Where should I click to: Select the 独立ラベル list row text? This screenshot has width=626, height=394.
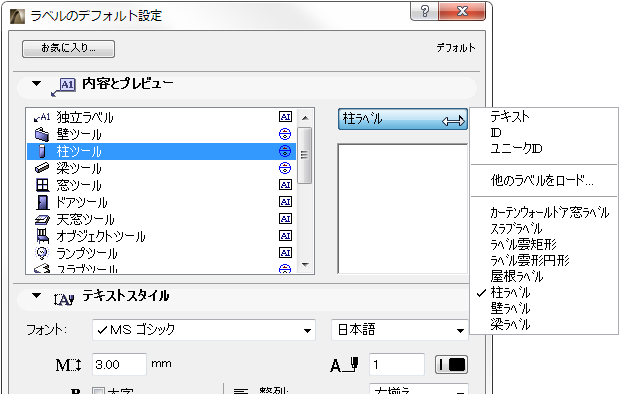85,117
